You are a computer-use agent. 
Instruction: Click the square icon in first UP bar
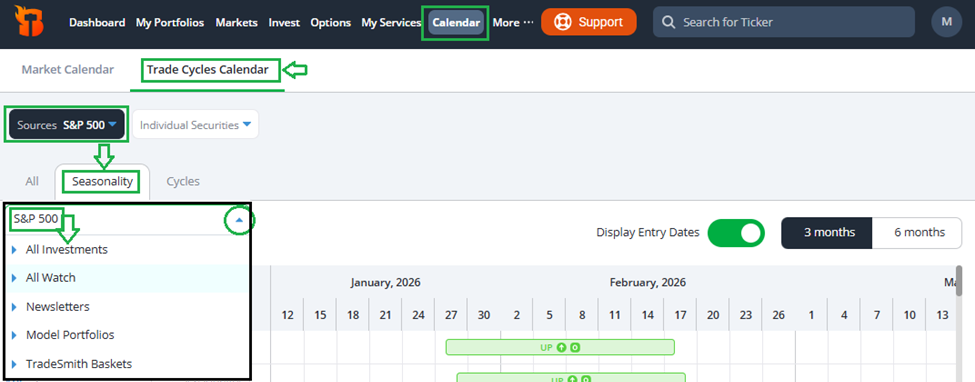click(x=575, y=347)
